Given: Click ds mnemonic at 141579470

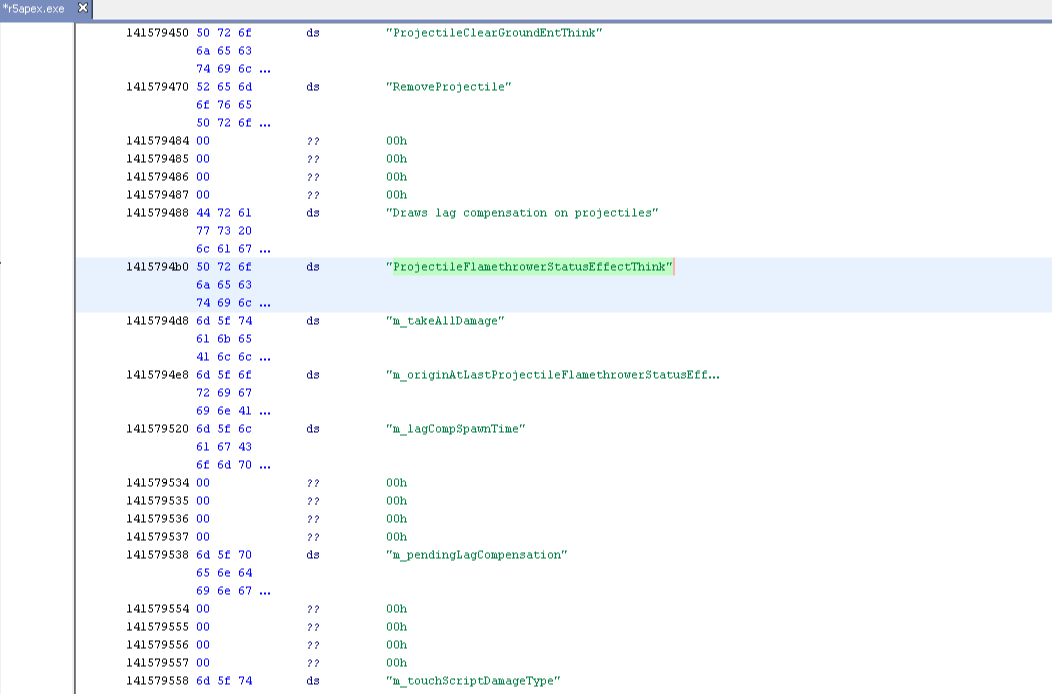Looking at the screenshot, I should [313, 87].
